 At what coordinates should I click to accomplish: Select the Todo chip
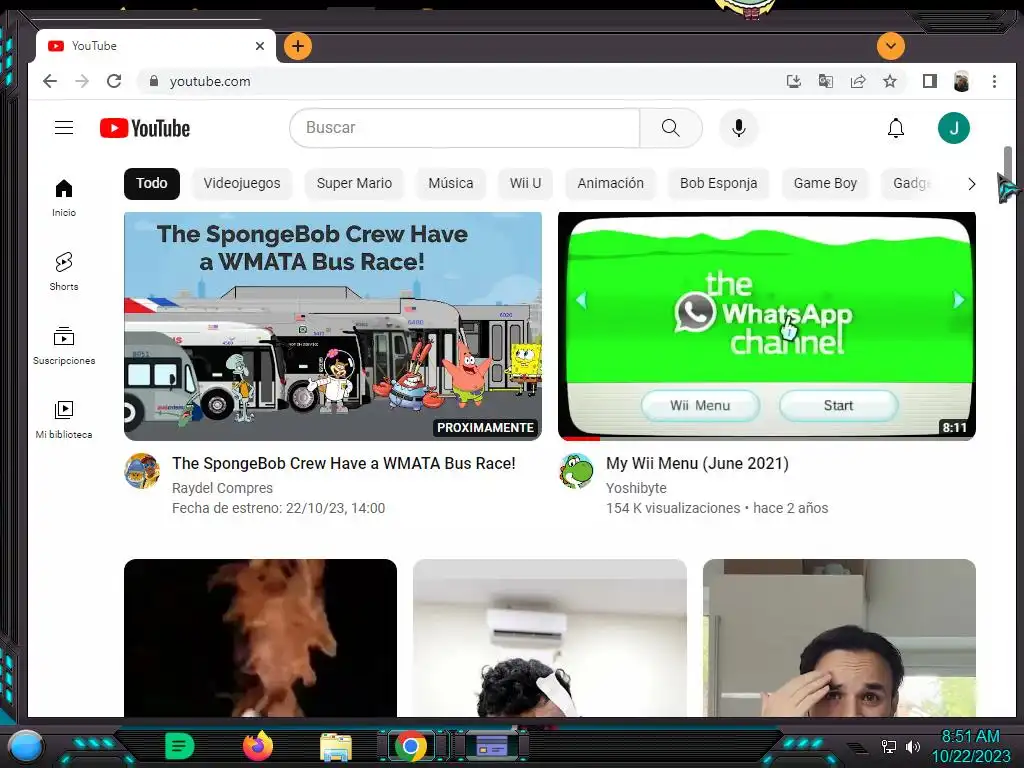point(152,184)
